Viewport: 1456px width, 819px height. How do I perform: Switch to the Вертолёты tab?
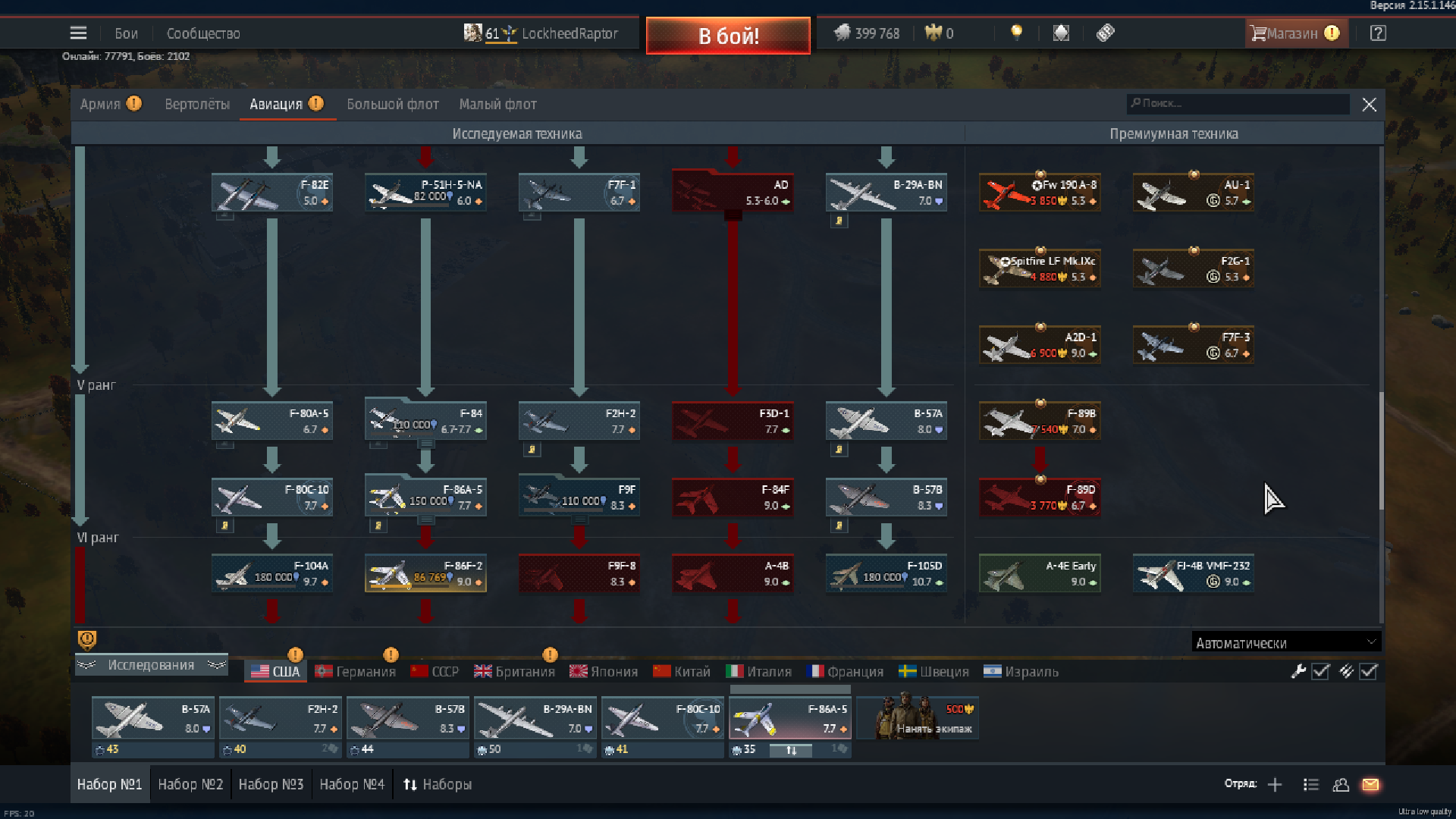click(197, 104)
